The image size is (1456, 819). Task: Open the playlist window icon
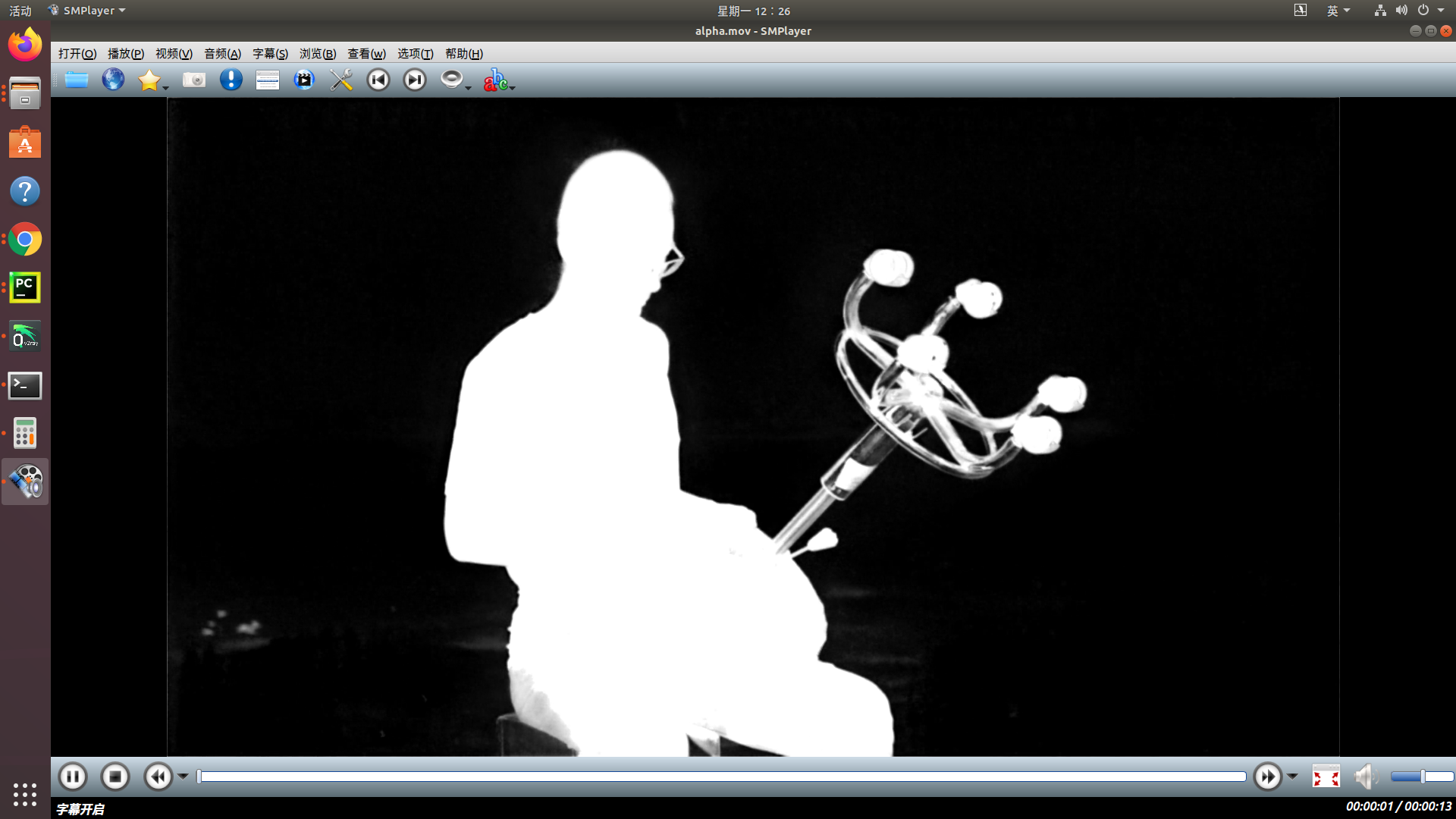[x=267, y=80]
